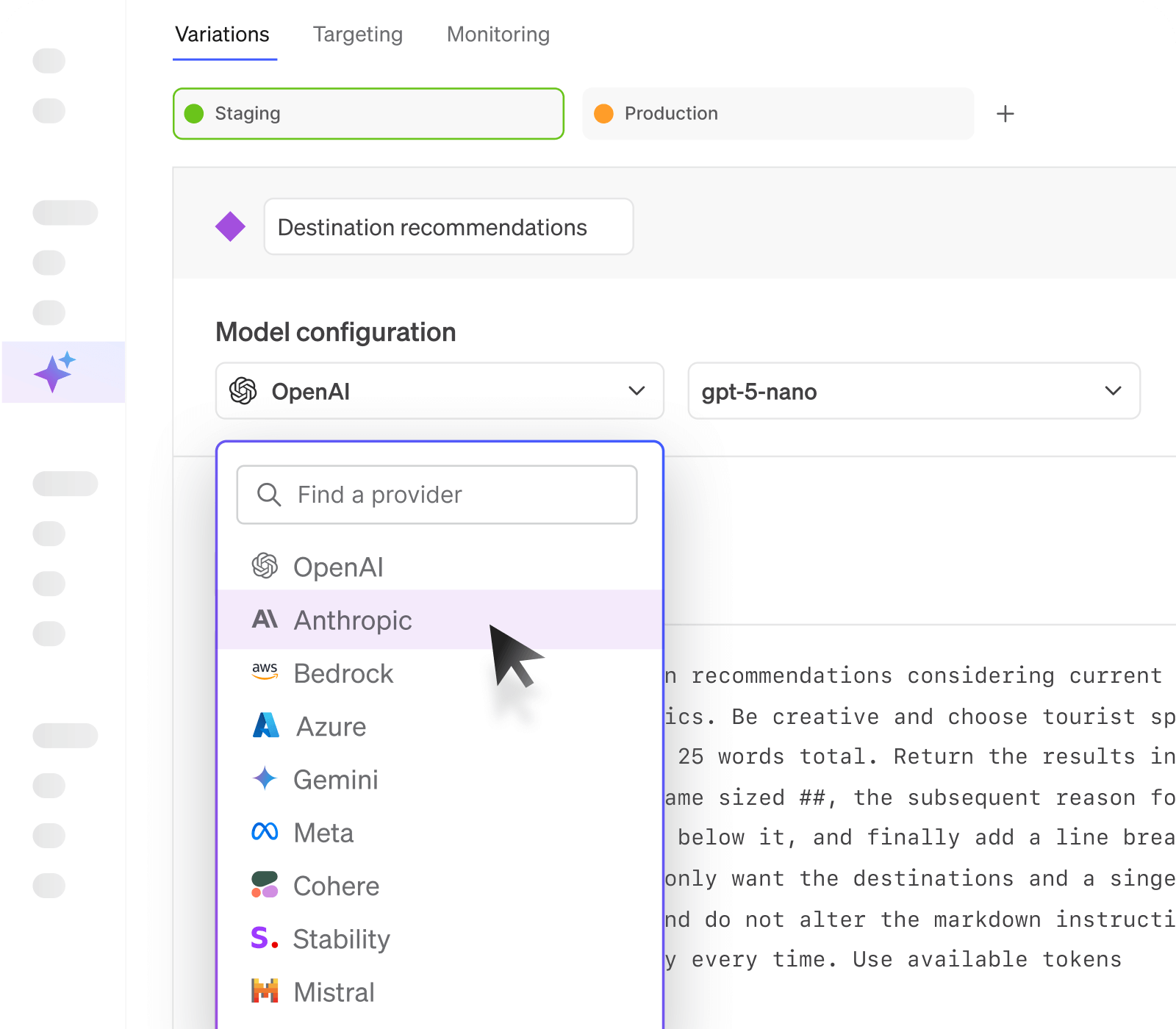Click the Anthropic logo icon
Screen dimensions: 1176x1029
[x=265, y=619]
